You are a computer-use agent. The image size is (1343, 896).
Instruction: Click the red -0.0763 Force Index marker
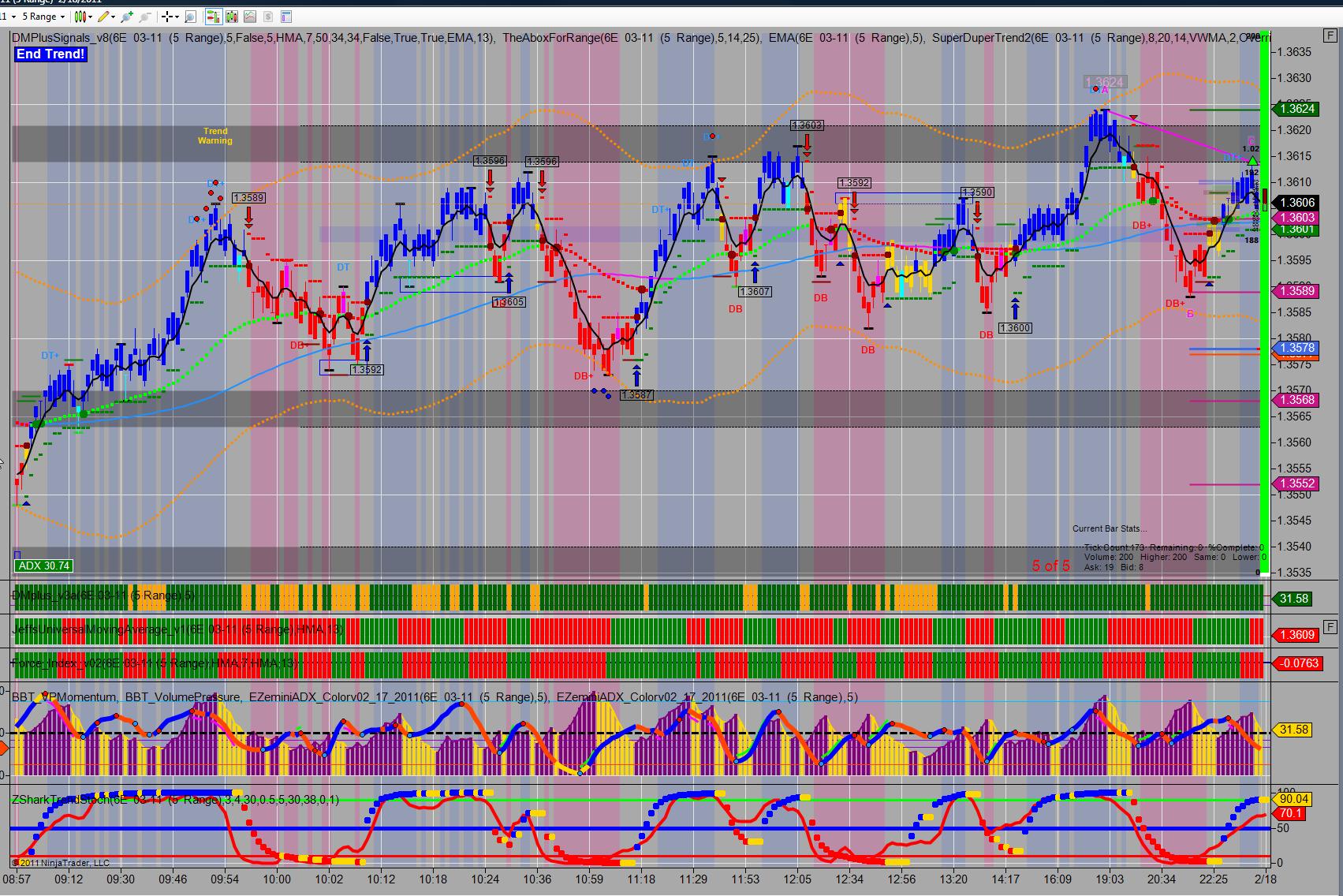(1297, 663)
